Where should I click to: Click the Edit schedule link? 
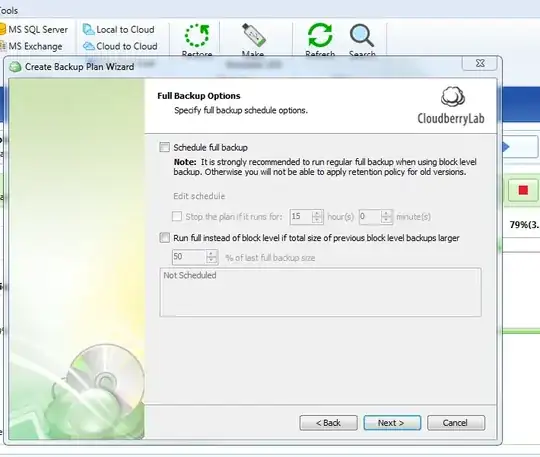point(199,196)
